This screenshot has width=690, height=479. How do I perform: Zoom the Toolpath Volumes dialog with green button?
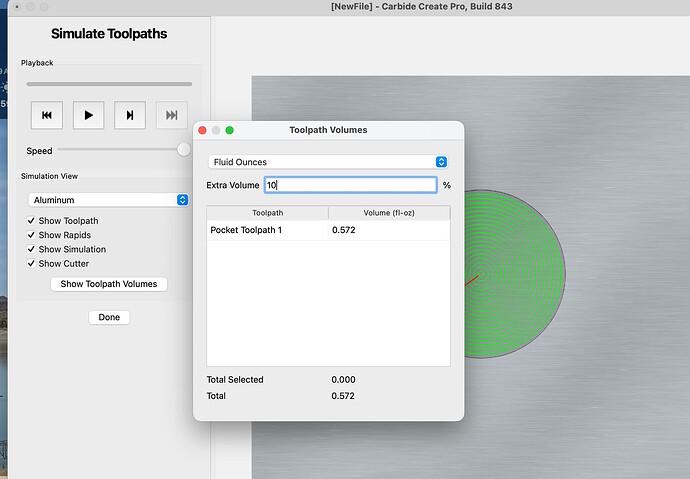[x=229, y=130]
